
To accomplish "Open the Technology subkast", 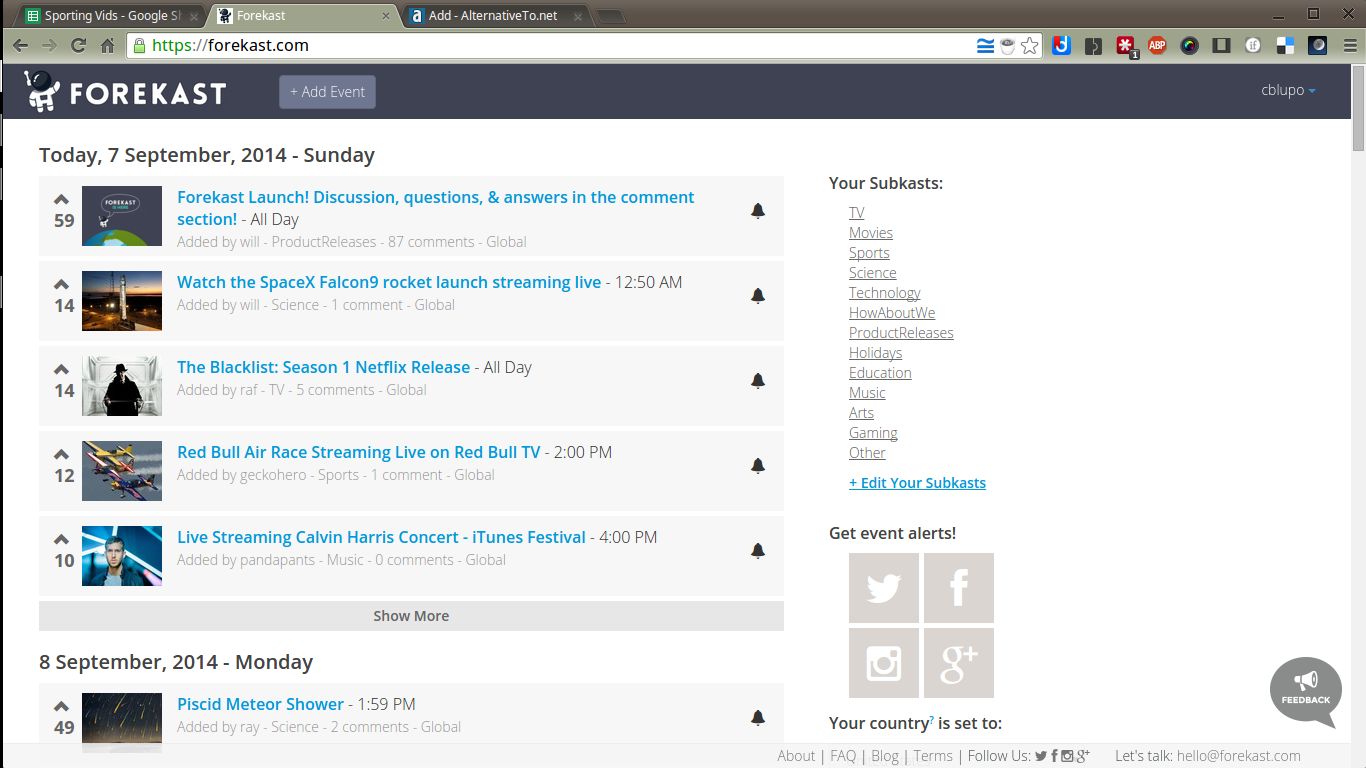I will (x=885, y=293).
